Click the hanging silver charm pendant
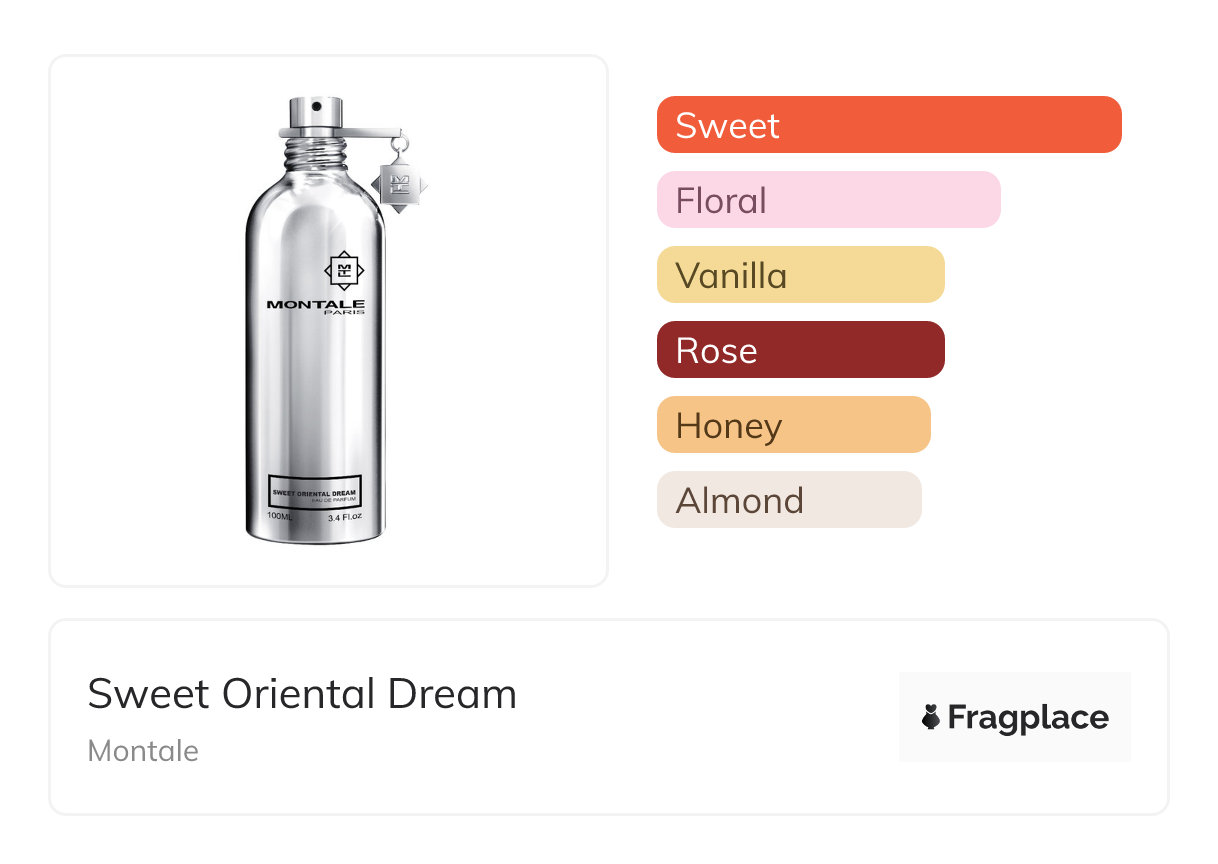 click(399, 184)
